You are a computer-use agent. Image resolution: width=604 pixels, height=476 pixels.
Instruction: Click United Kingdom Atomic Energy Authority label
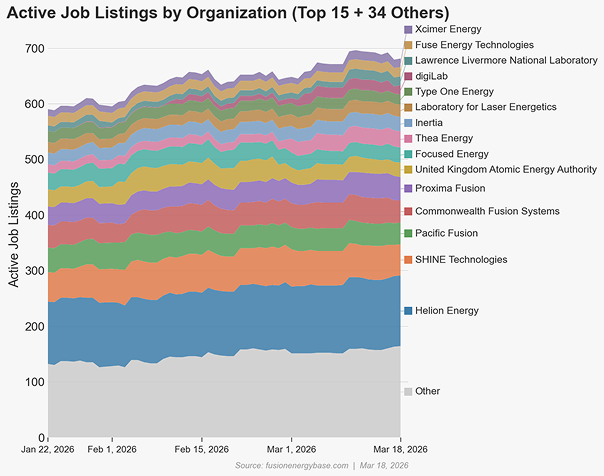506,169
